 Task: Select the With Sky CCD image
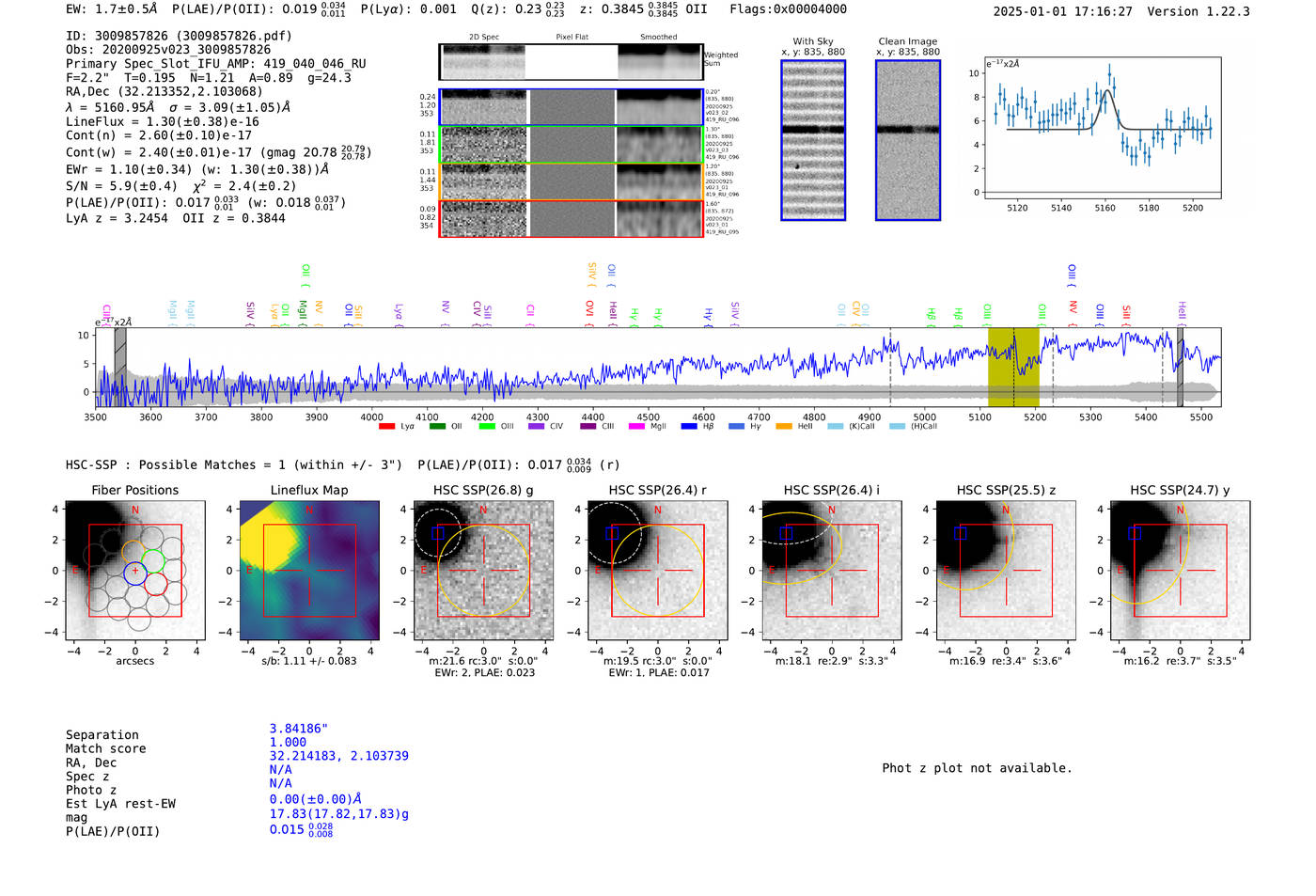pyautogui.click(x=813, y=140)
